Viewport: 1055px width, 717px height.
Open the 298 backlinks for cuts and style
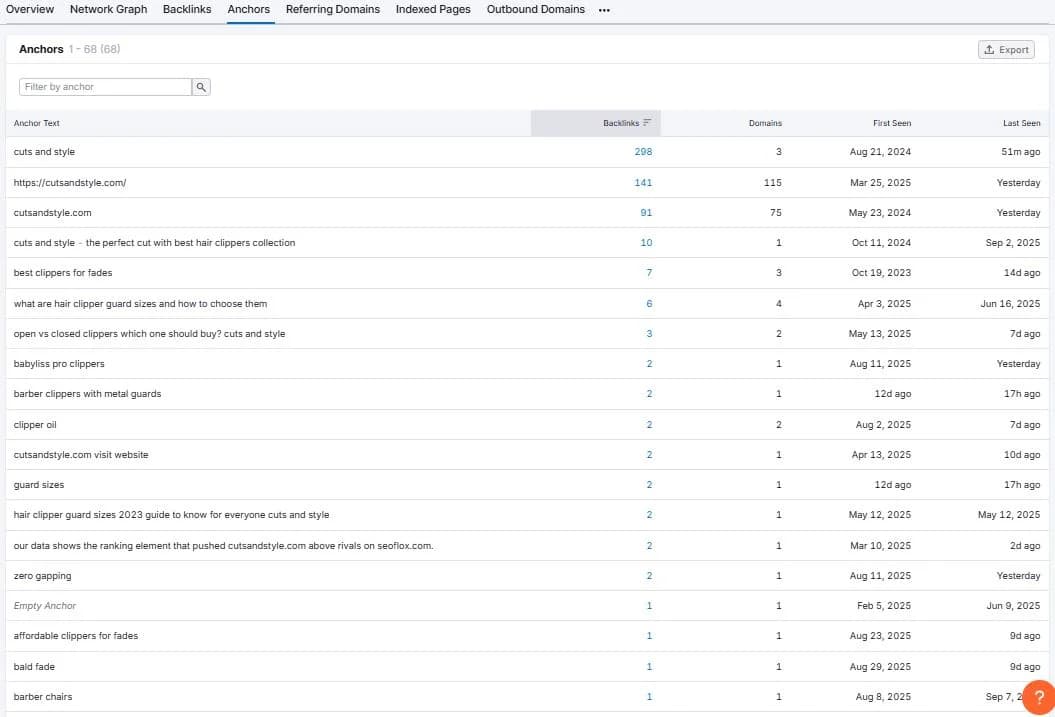pyautogui.click(x=643, y=152)
